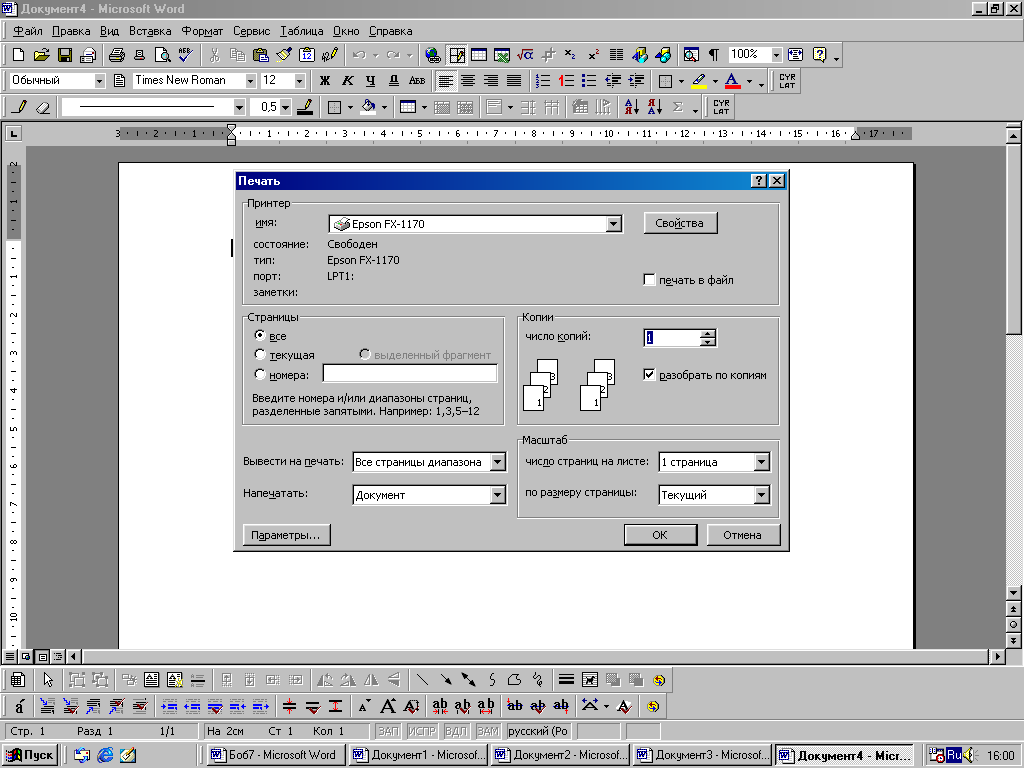Screen dimensions: 1024x768
Task: Click the center alignment icon
Action: (468, 81)
